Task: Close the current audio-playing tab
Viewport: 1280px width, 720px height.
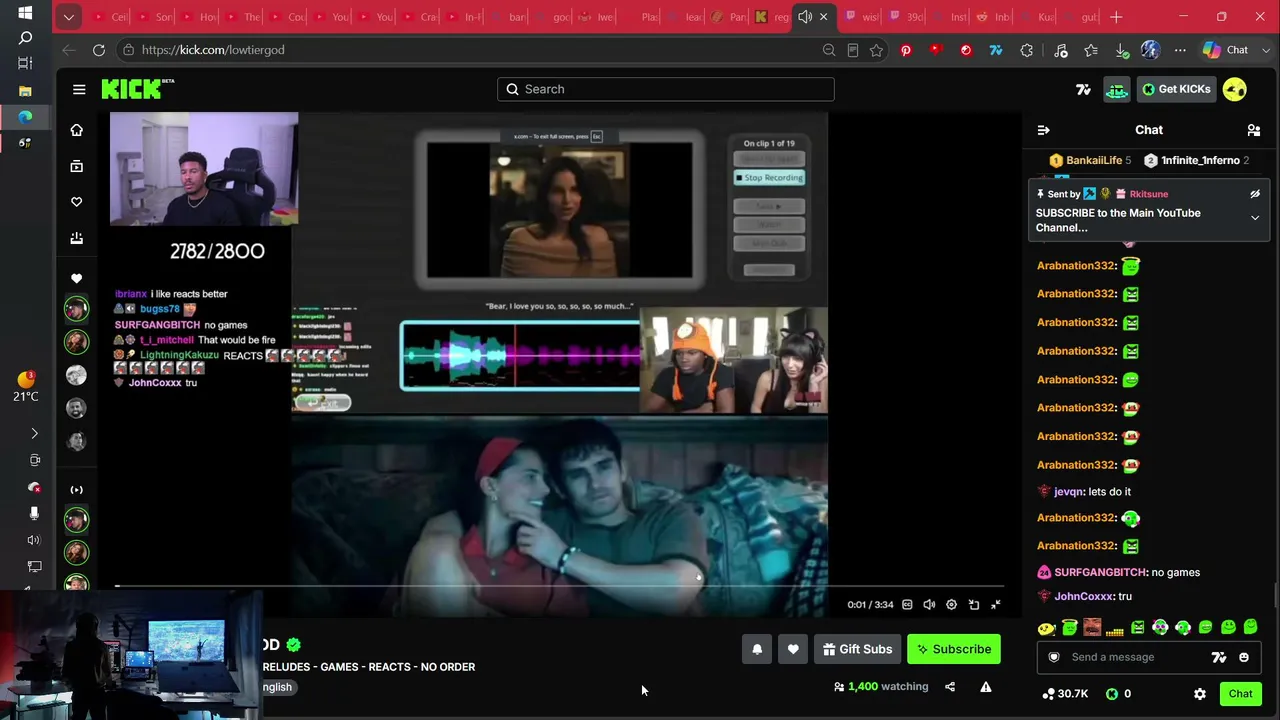Action: [823, 17]
